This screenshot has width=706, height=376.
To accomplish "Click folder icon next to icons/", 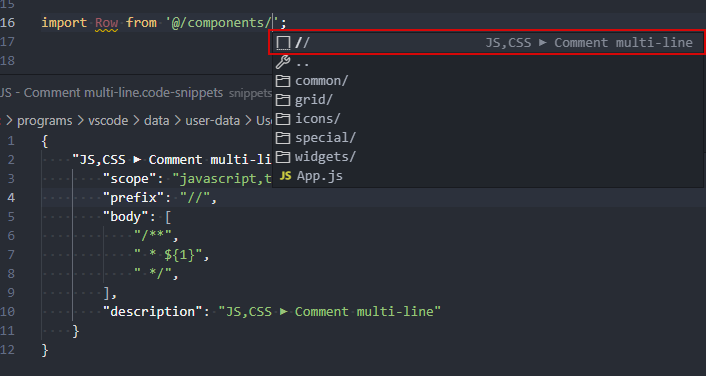I will coord(283,118).
